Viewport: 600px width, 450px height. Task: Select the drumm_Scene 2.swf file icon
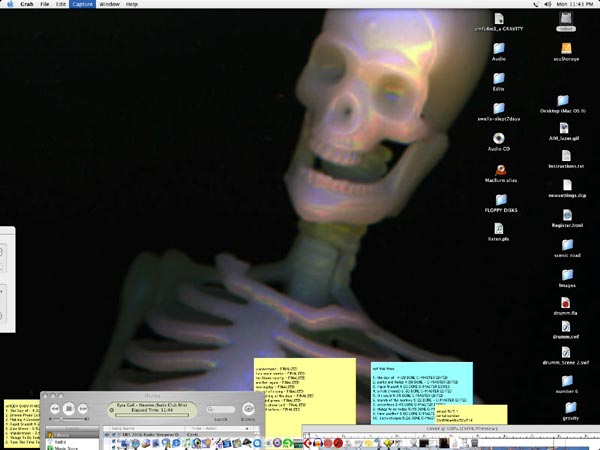[x=566, y=352]
